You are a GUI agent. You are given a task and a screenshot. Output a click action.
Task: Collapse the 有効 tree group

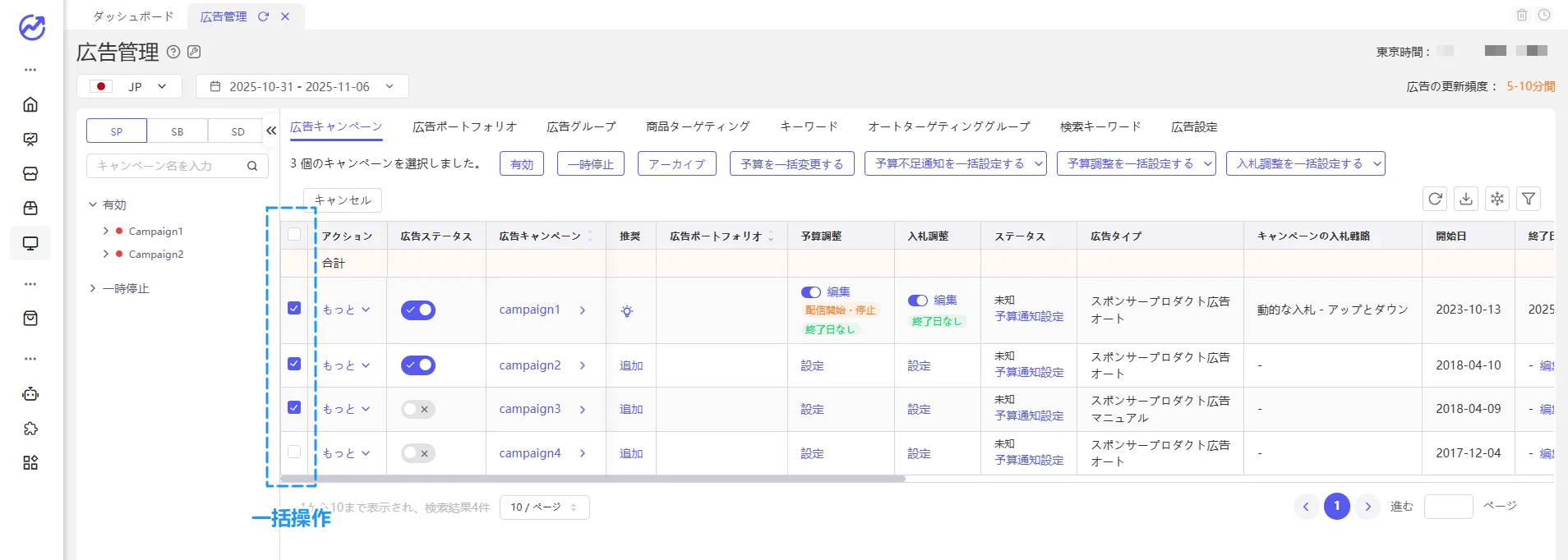[x=93, y=204]
